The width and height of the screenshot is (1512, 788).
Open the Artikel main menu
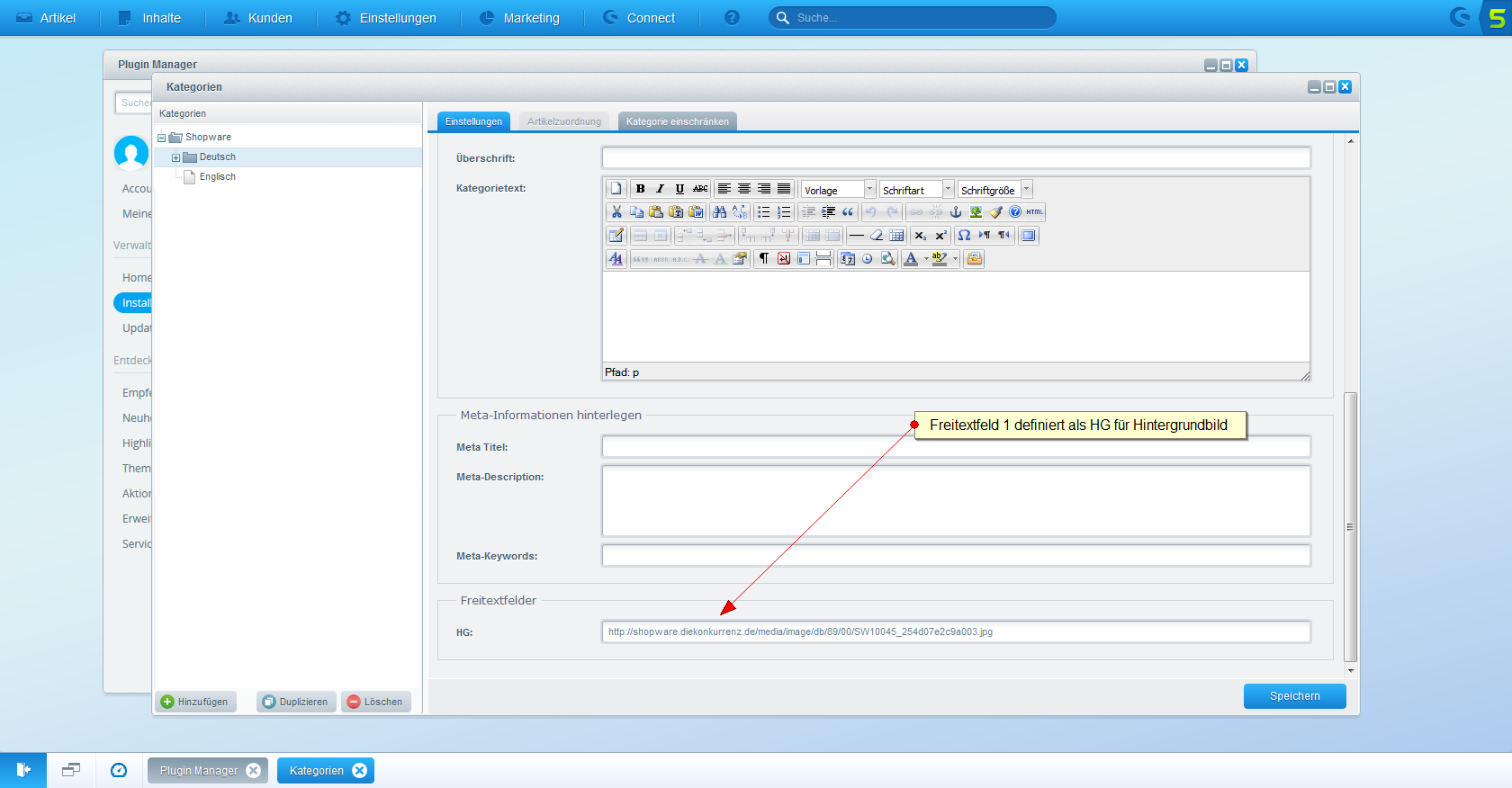[46, 18]
